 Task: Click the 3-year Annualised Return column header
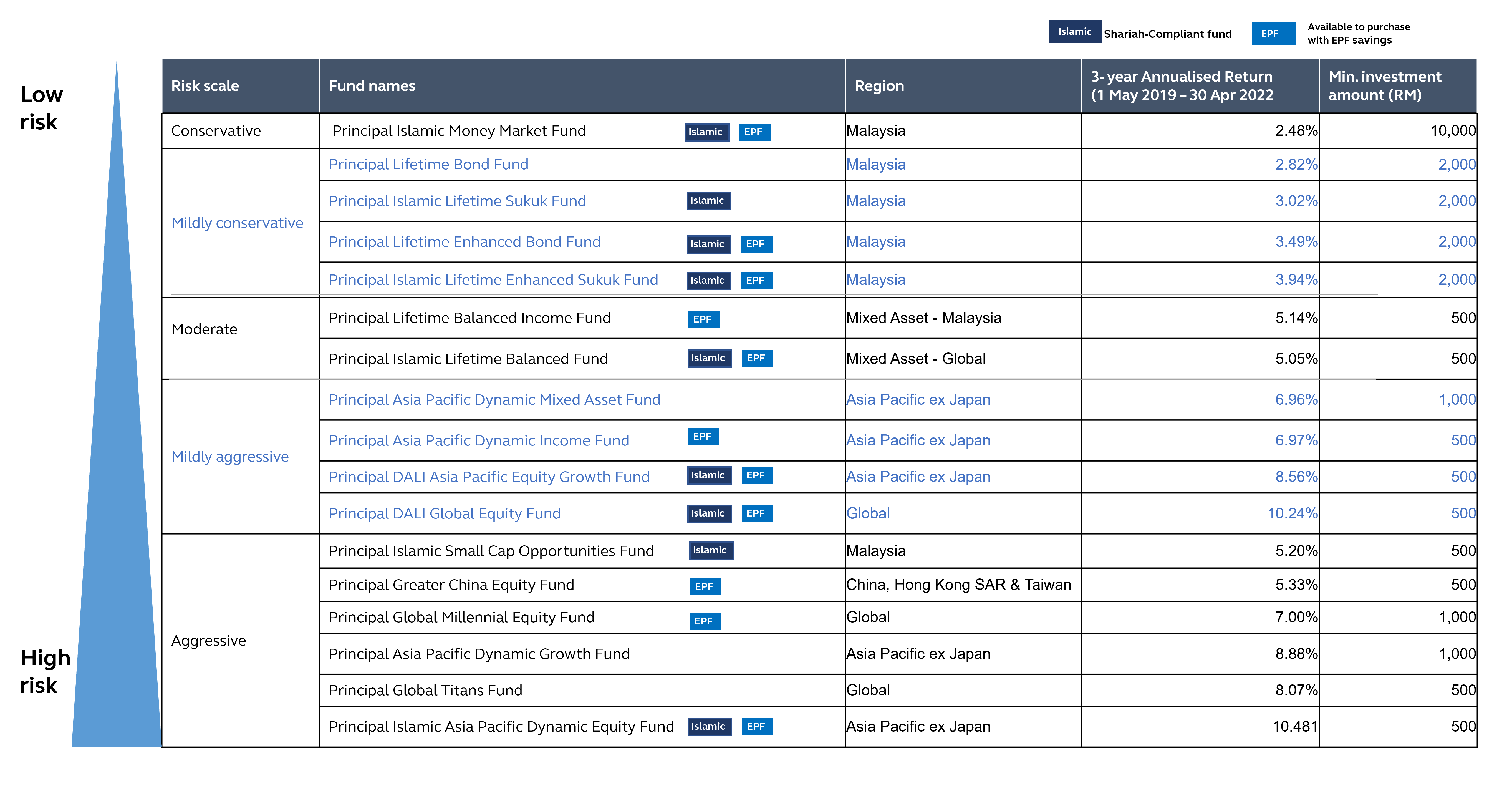pos(1200,86)
